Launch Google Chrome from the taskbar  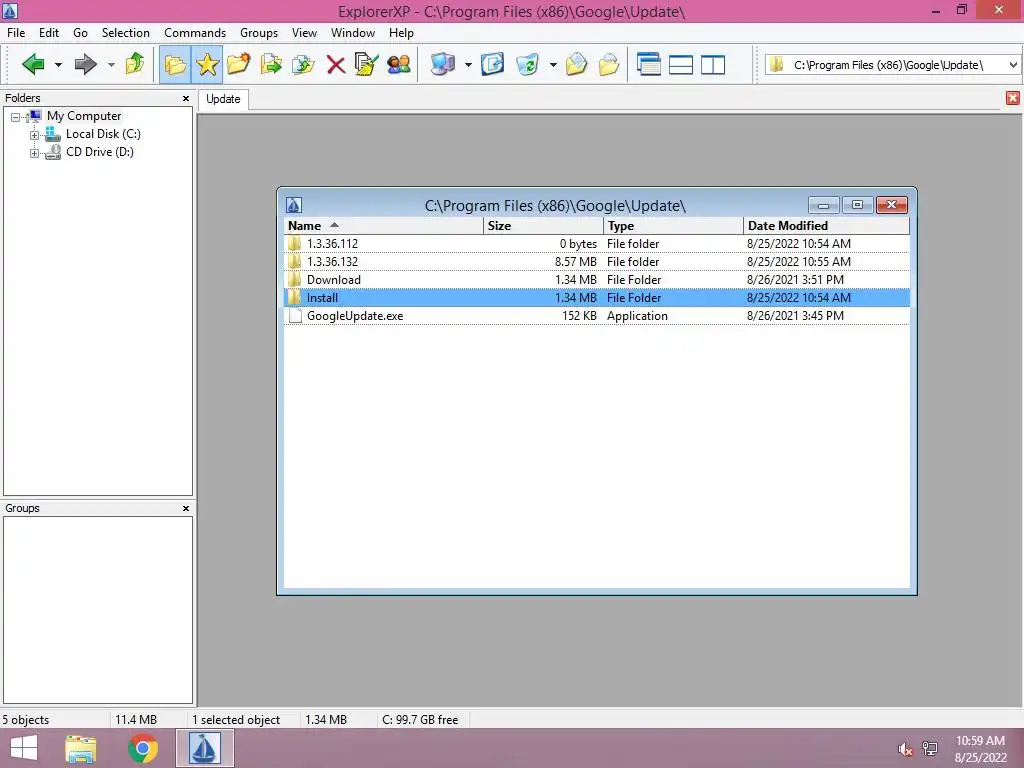tap(142, 748)
